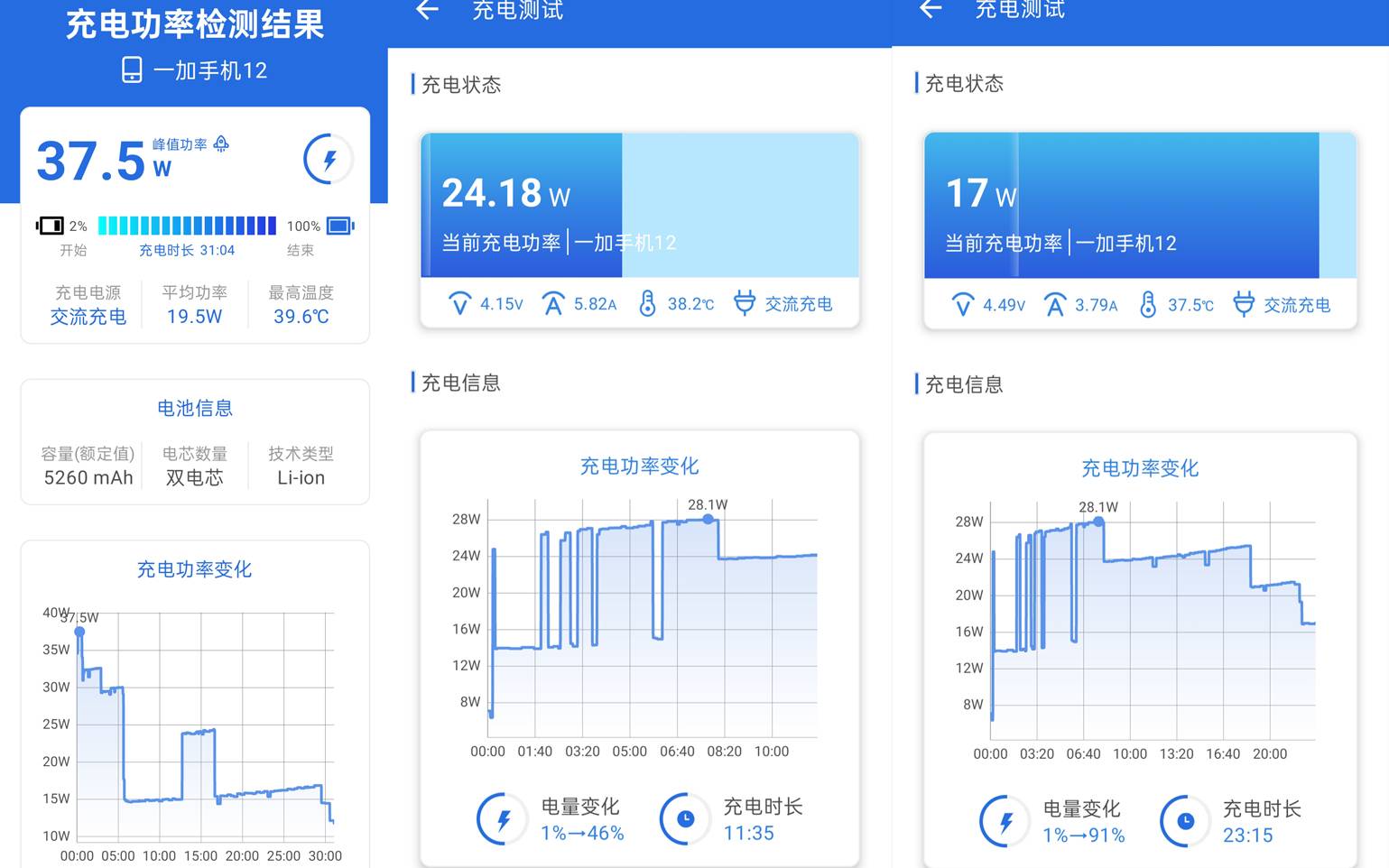The width and height of the screenshot is (1389, 868).
Task: Click 平均功率 value 19.5W
Action: pos(195,317)
